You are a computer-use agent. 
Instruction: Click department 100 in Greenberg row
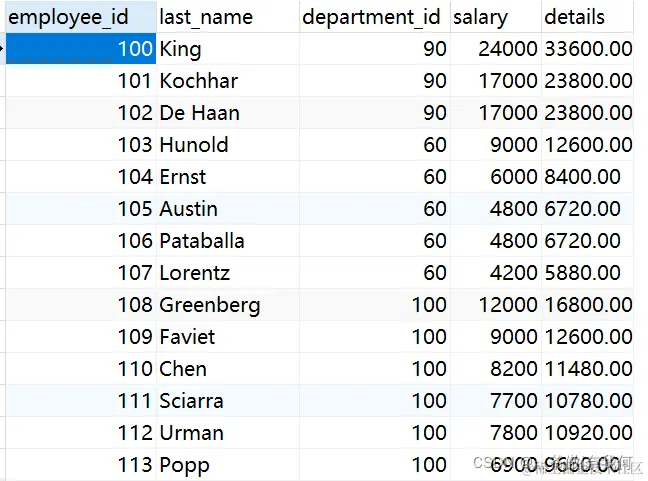click(375, 305)
